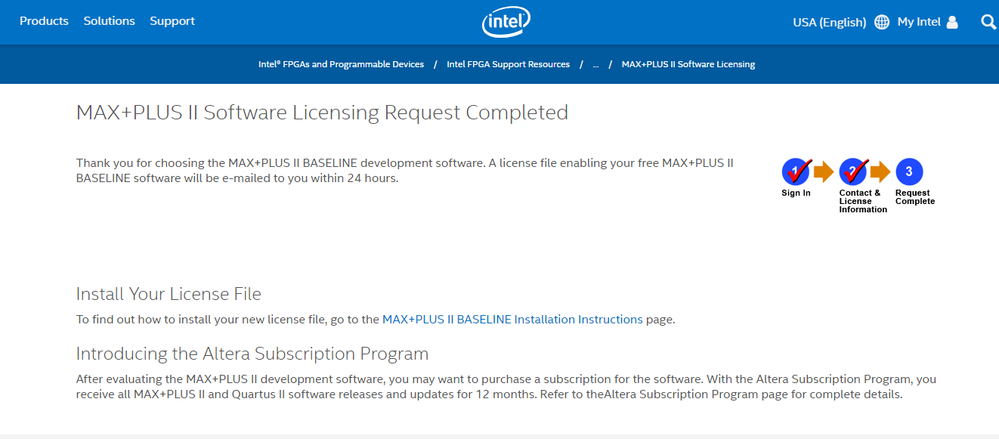Open MAX+PLUS II BASELINE Installation Instructions link
Viewport: 999px width, 439px height.
pos(512,319)
